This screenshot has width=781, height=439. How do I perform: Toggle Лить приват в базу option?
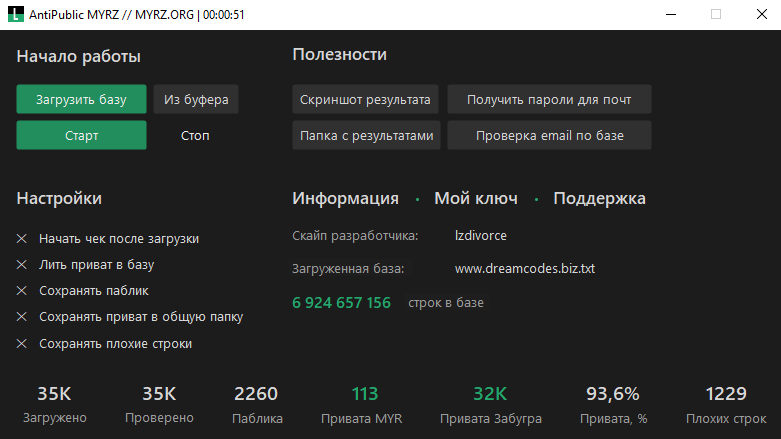[x=85, y=265]
